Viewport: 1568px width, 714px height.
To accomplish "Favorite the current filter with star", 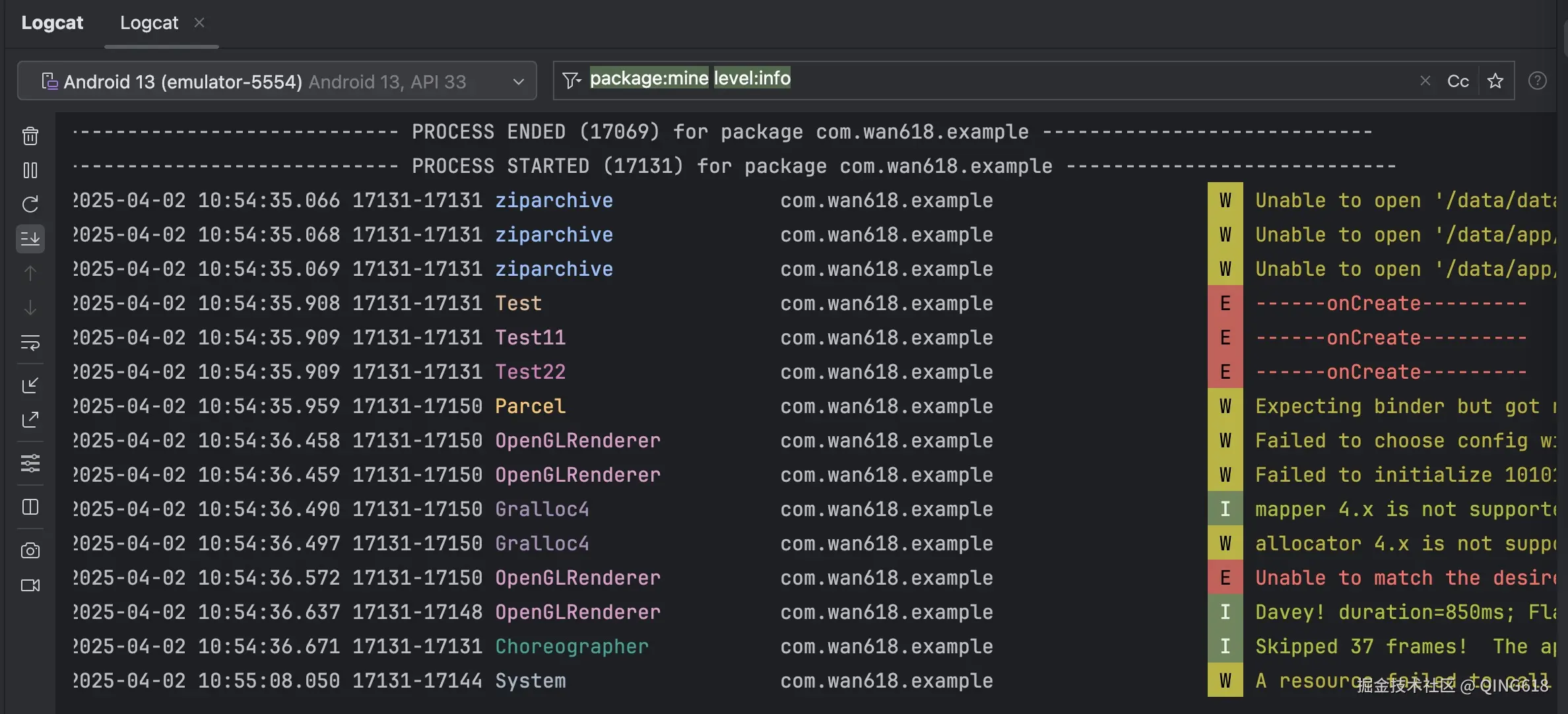I will pyautogui.click(x=1495, y=81).
